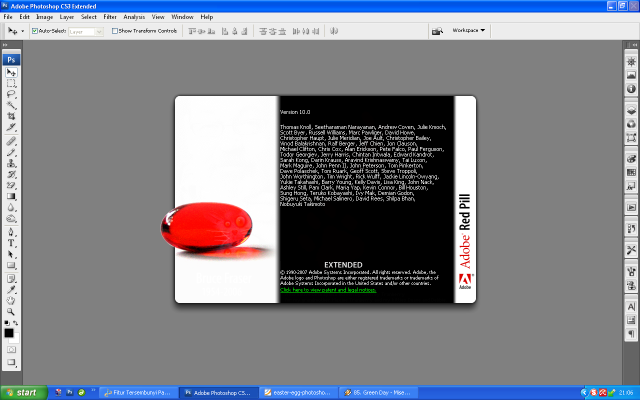Select the Eyedropper tool
Image resolution: width=640 pixels, height=400 pixels.
[11, 290]
